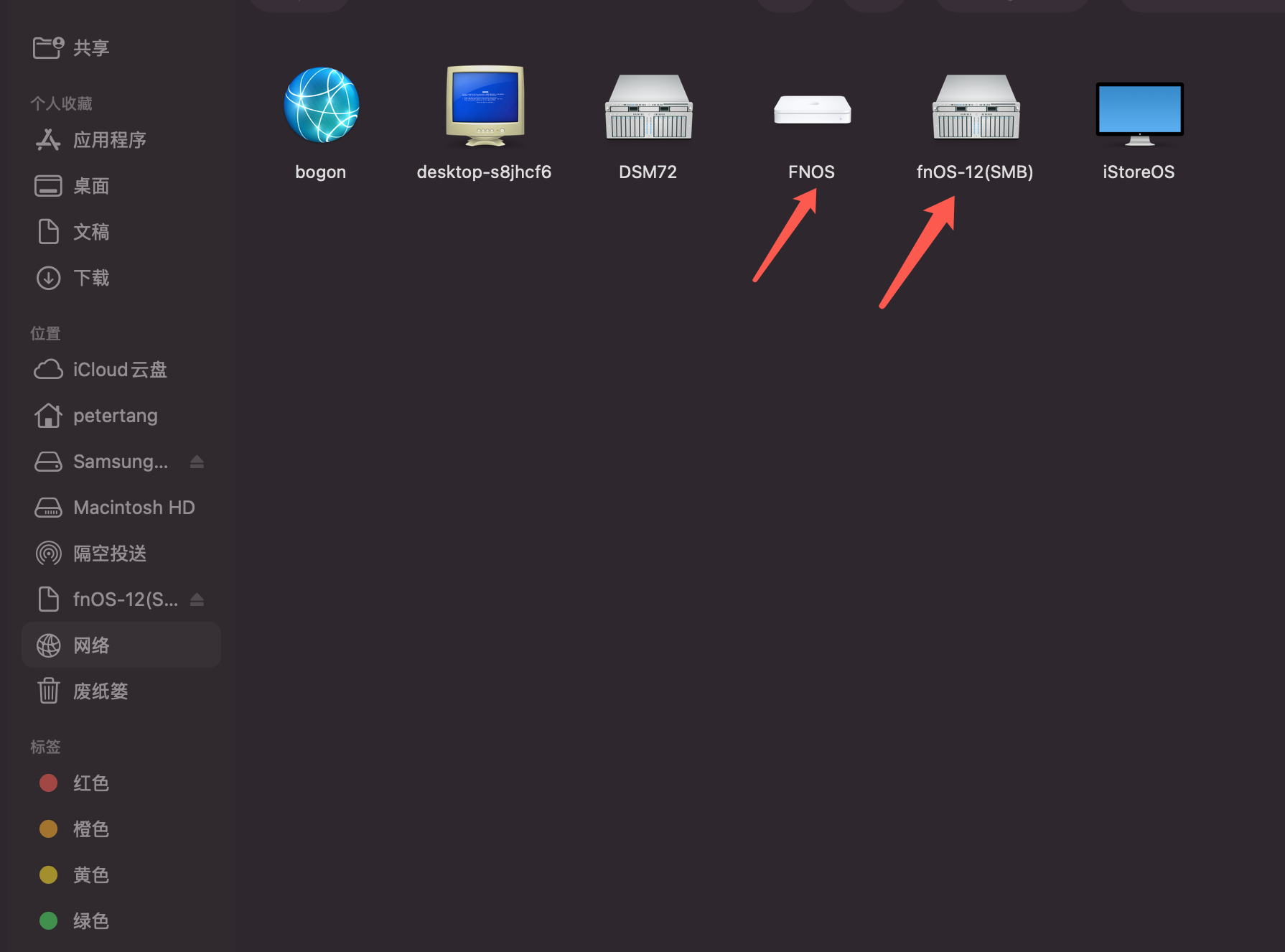Click the 标签 section header
Image resolution: width=1285 pixels, height=952 pixels.
coord(45,747)
